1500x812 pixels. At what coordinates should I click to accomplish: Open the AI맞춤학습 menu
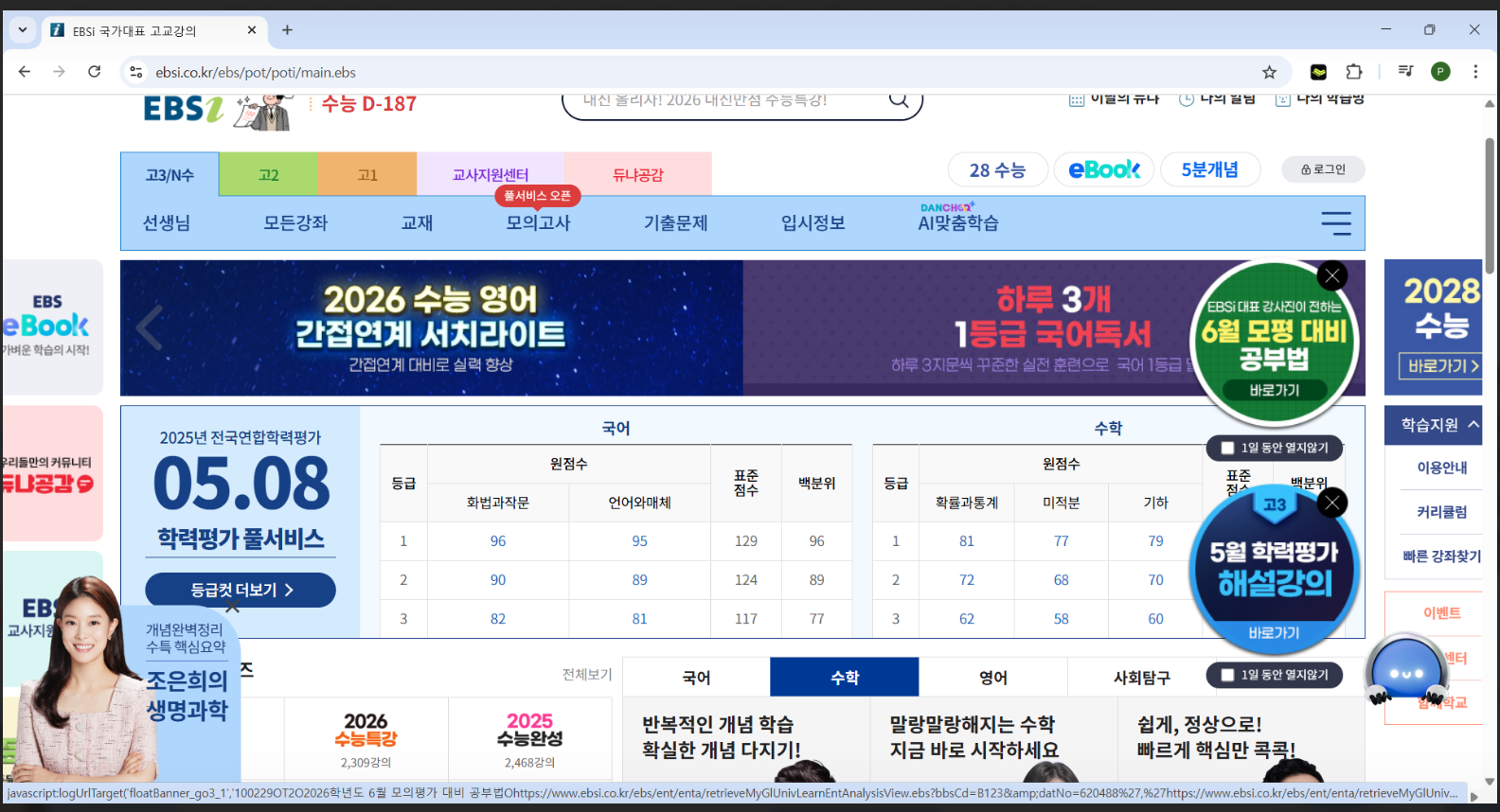click(958, 223)
